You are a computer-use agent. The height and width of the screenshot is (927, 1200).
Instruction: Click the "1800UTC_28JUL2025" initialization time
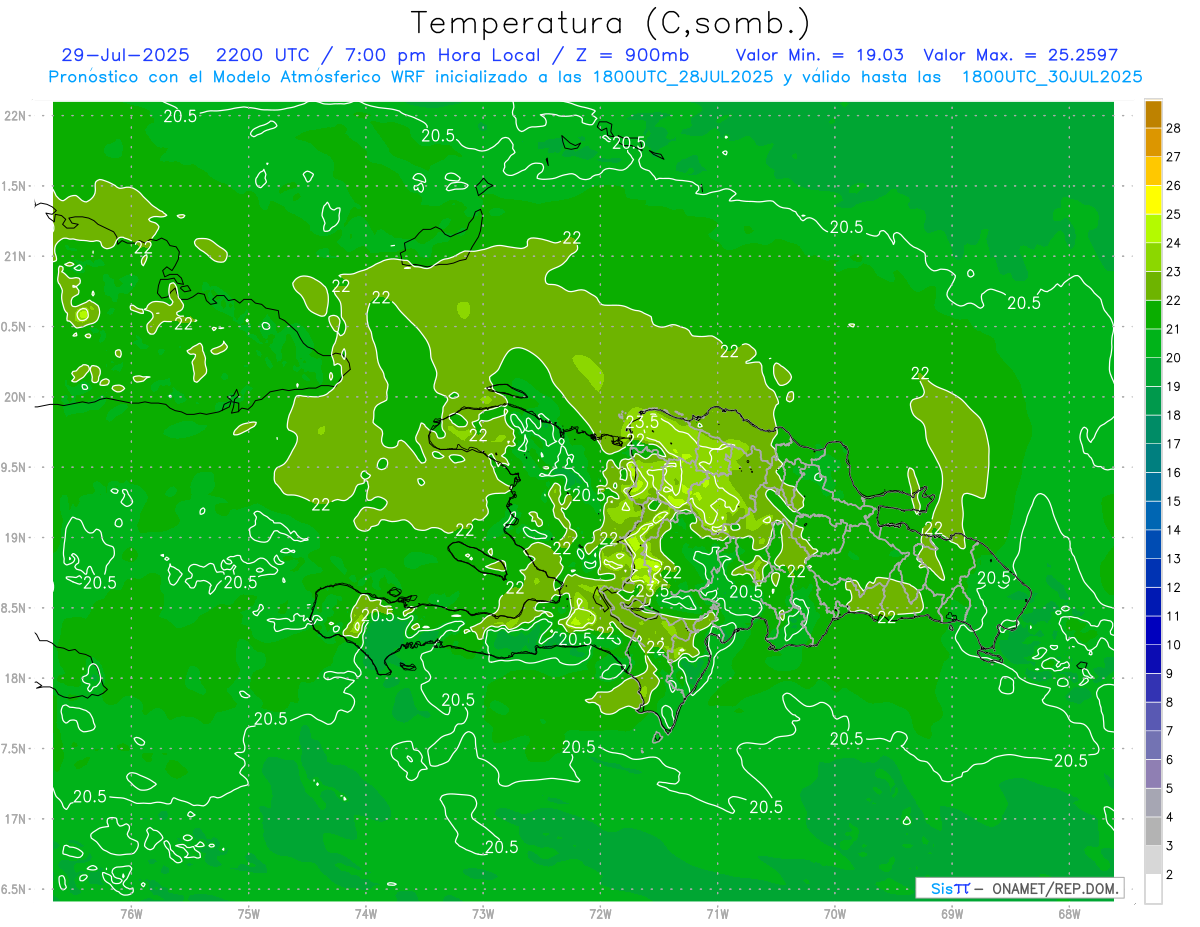683,77
